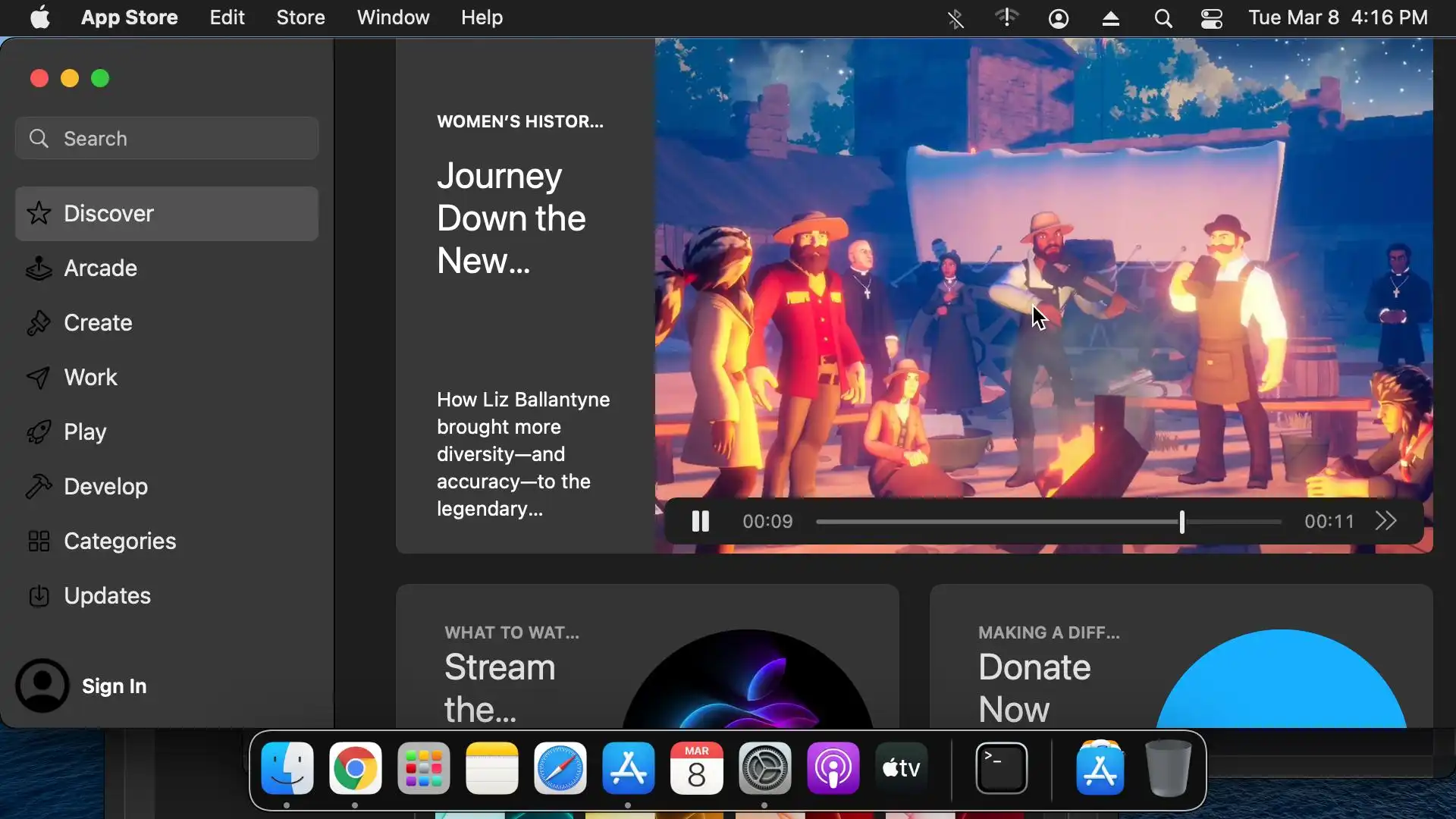This screenshot has width=1456, height=819.
Task: Open the Window menu
Action: pyautogui.click(x=393, y=17)
